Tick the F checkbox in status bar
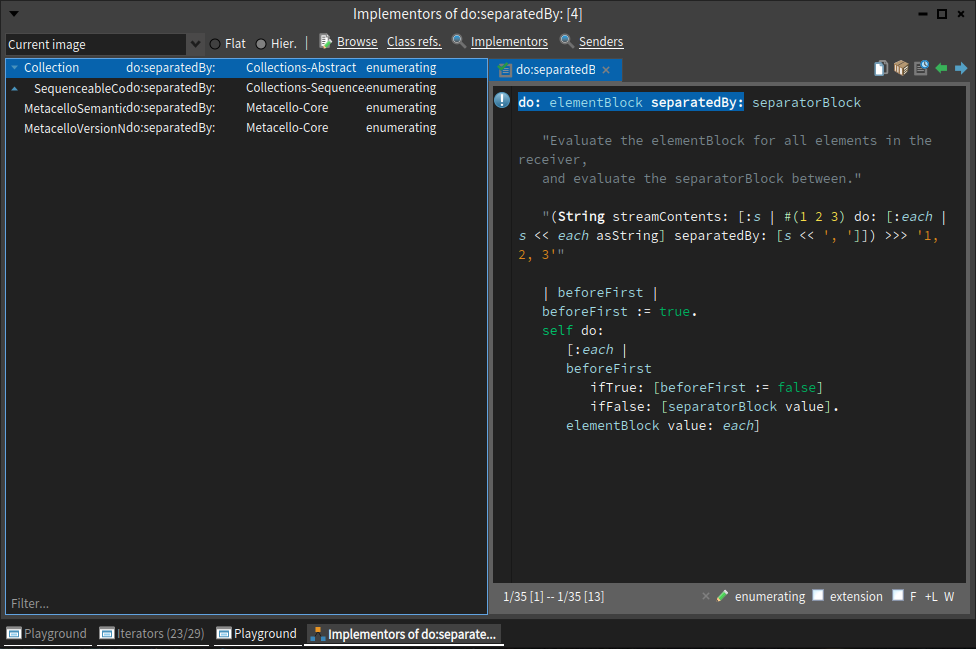 (x=897, y=596)
